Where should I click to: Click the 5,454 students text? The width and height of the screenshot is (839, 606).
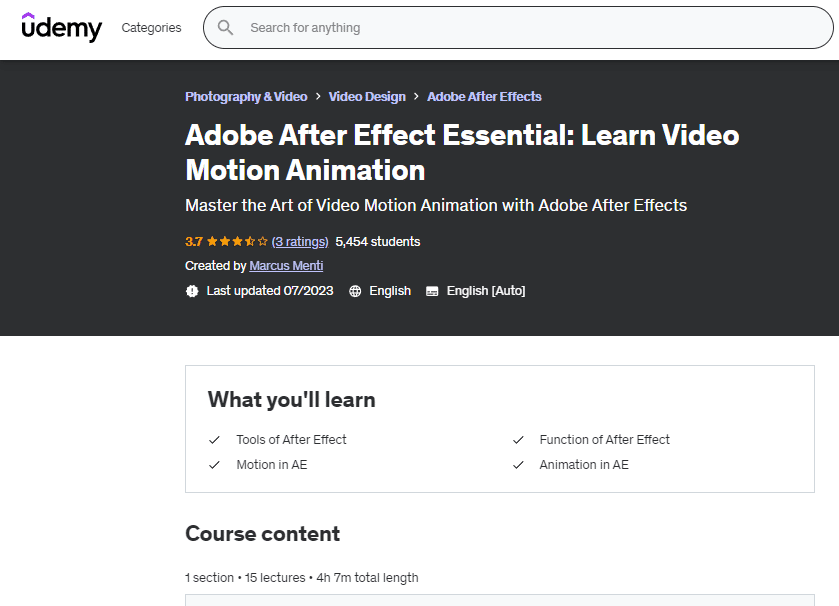tap(378, 242)
